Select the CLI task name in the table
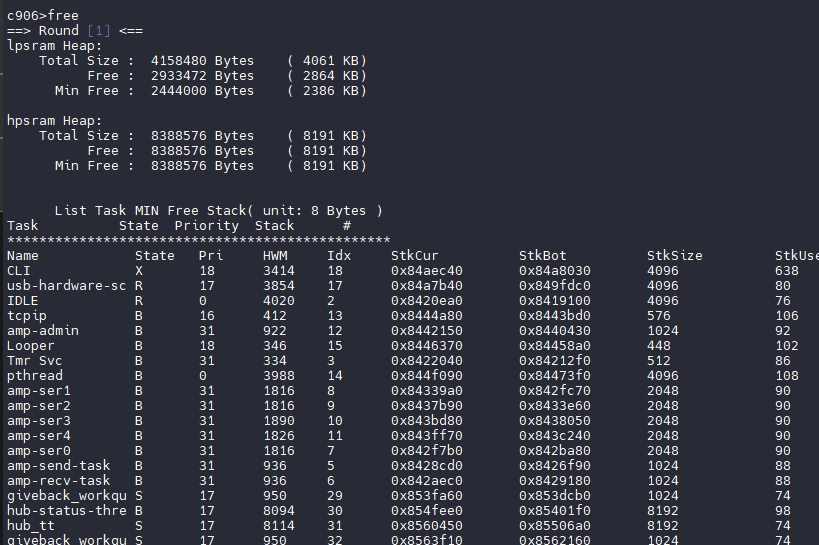This screenshot has height=545, width=819. pyautogui.click(x=19, y=271)
